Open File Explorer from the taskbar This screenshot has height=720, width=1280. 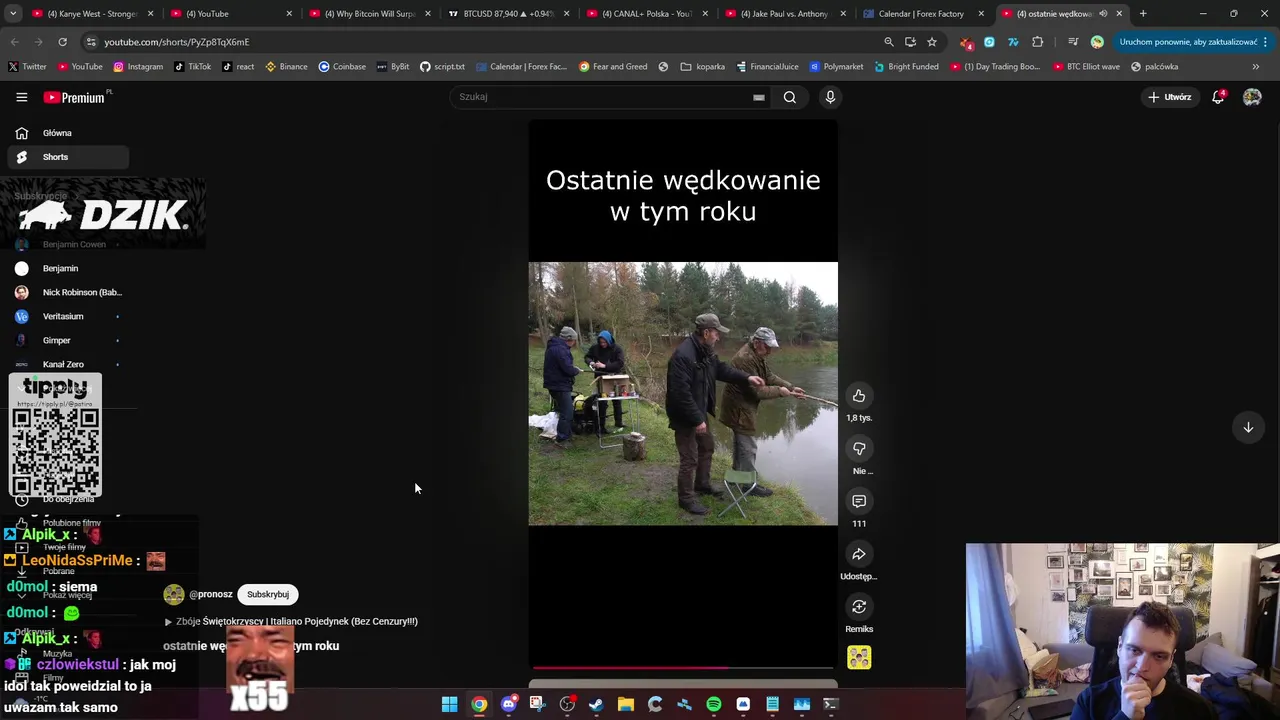point(625,704)
